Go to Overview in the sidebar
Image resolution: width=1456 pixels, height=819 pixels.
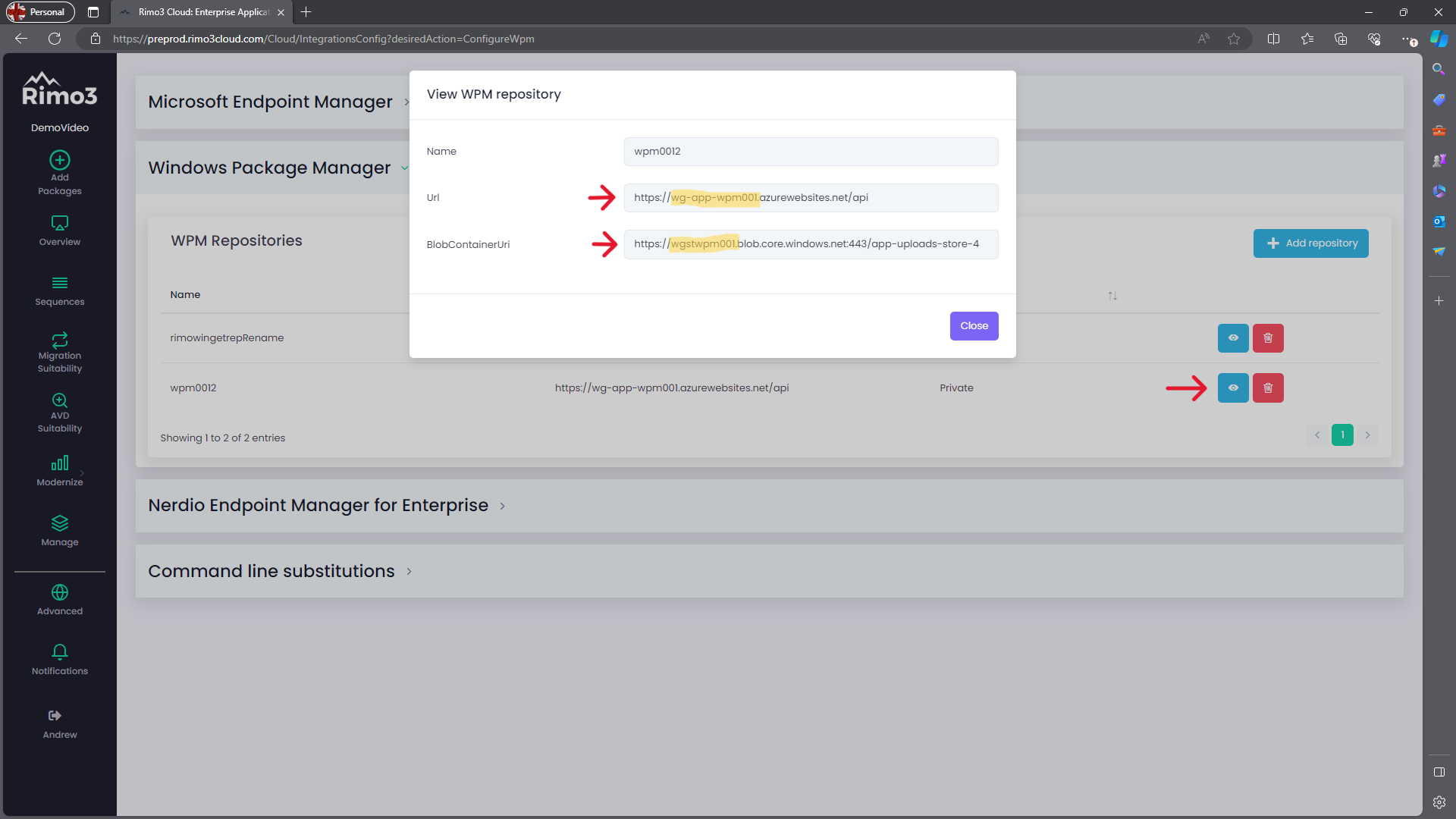click(x=60, y=231)
